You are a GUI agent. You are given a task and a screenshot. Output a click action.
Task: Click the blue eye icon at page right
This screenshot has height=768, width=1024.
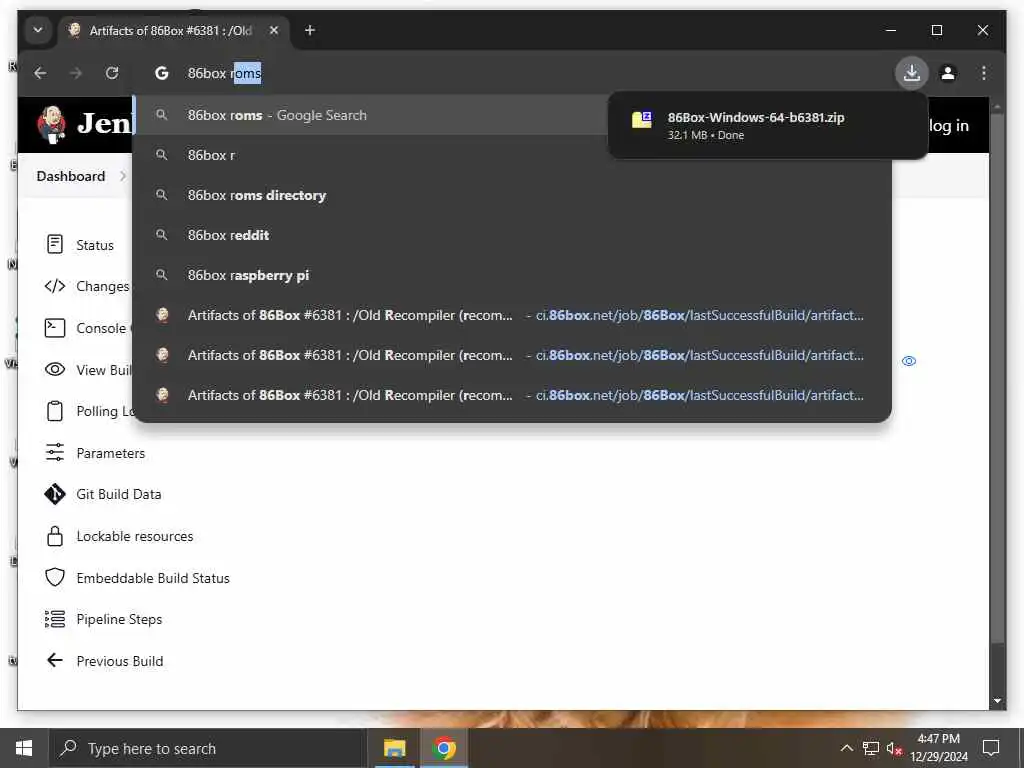click(908, 361)
